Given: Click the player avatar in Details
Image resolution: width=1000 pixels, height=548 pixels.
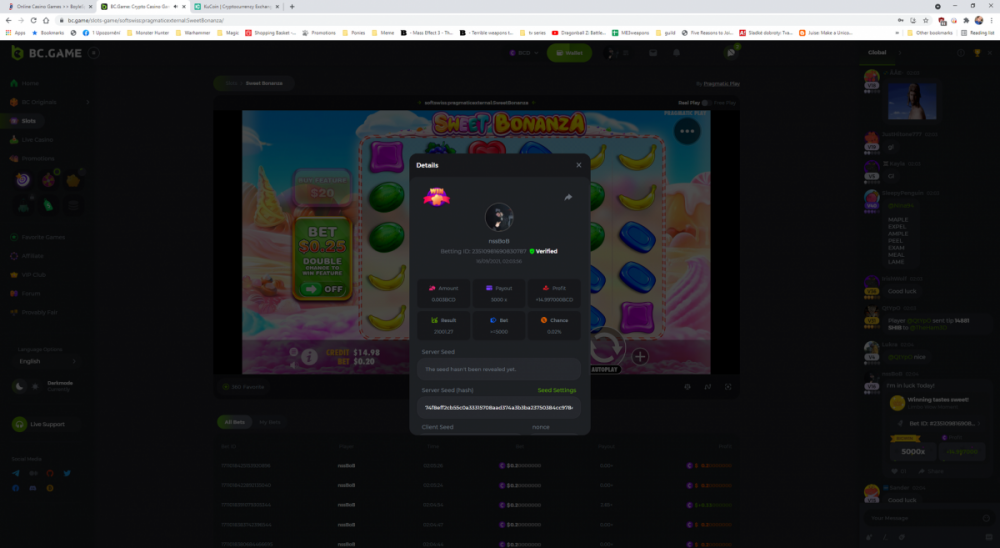Looking at the screenshot, I should click(x=499, y=217).
